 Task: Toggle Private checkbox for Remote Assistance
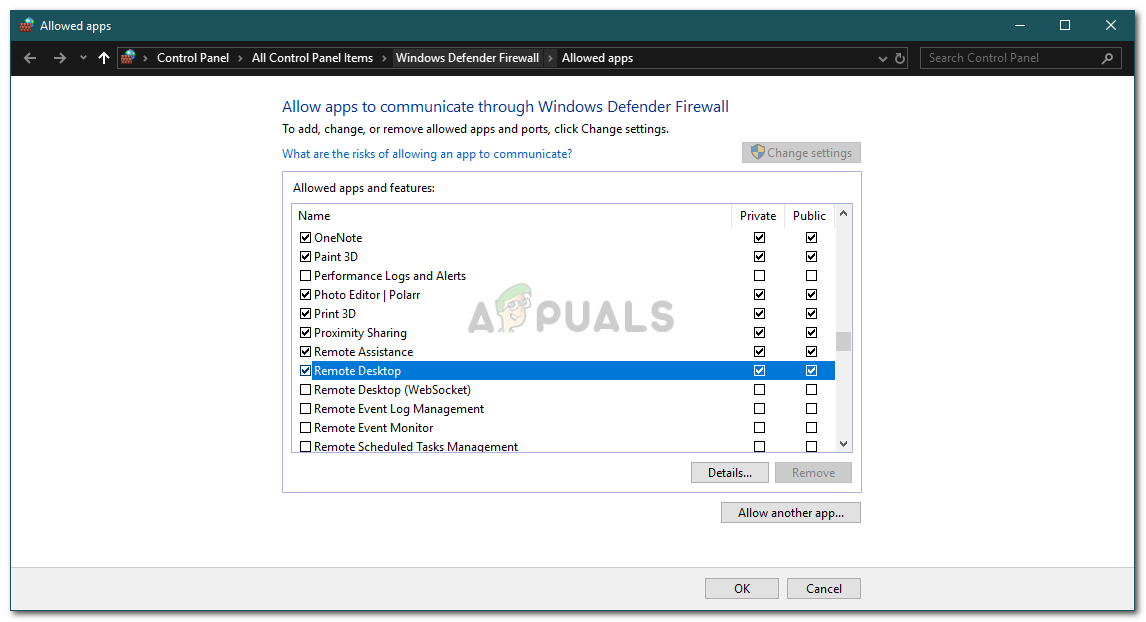[759, 352]
